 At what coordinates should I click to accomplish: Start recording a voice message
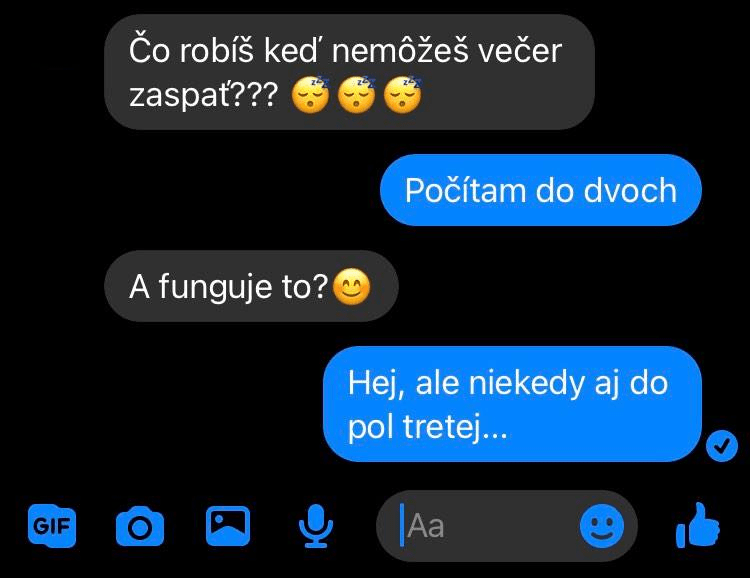pyautogui.click(x=316, y=526)
